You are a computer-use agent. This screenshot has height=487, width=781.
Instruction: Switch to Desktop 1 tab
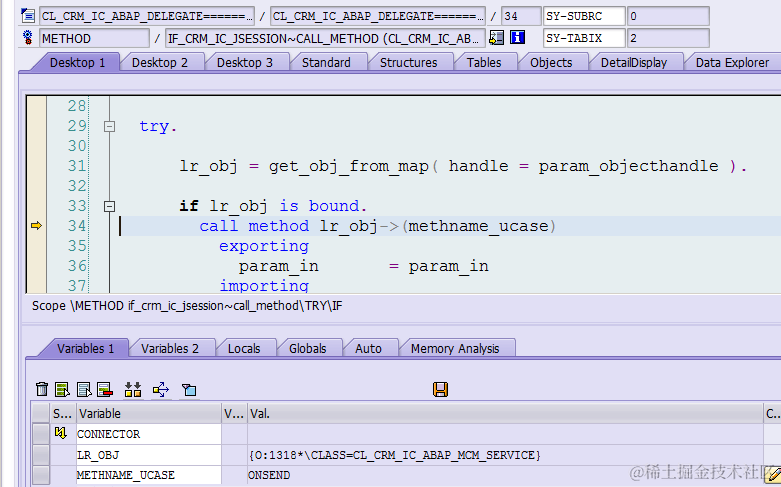(x=78, y=63)
